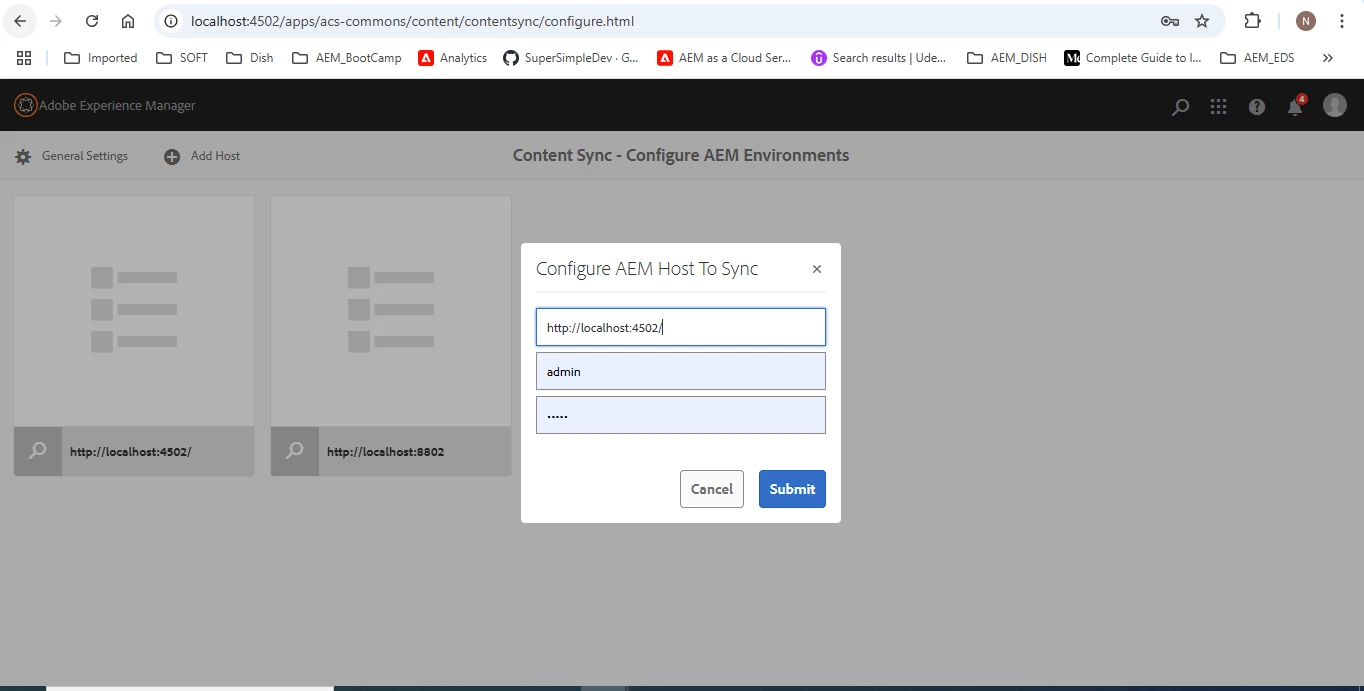Select the http://localhost:4502/ host card thumbnail

(x=134, y=311)
